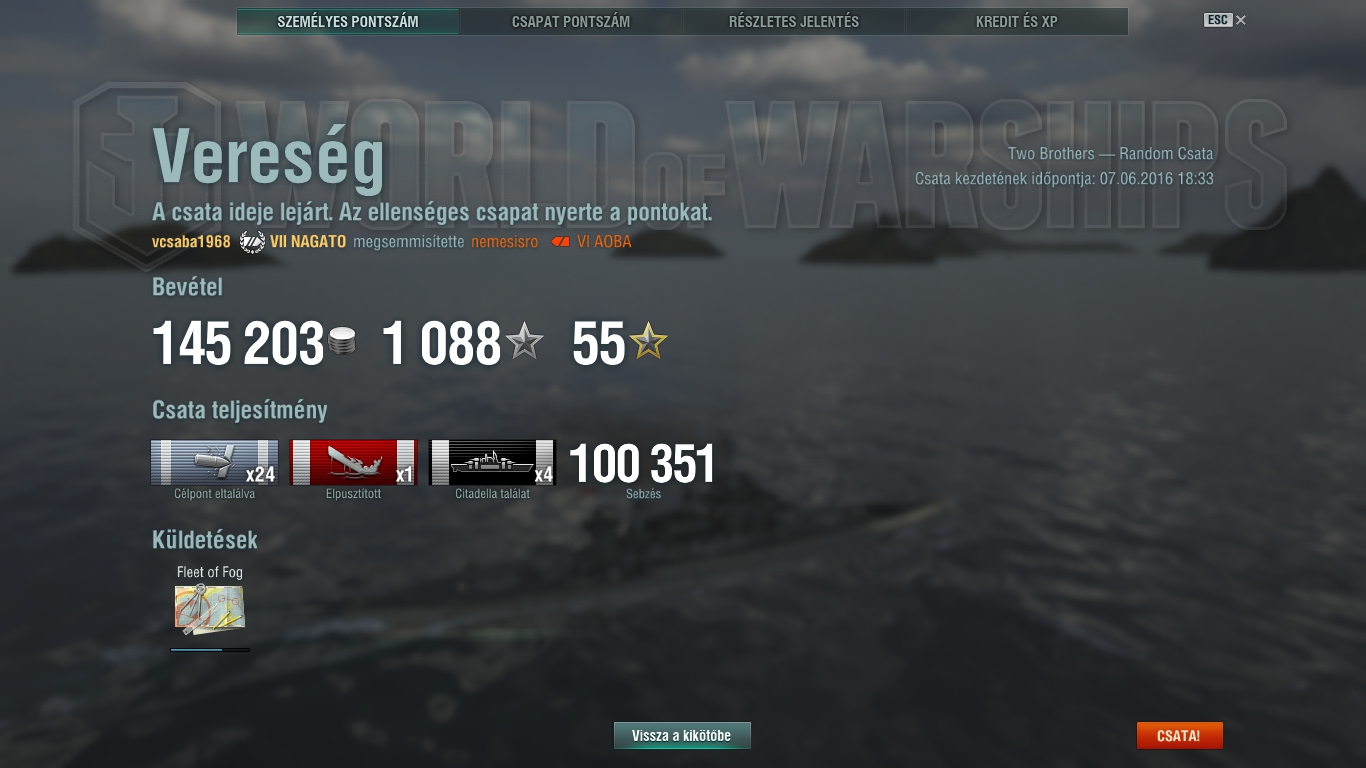Screen dimensions: 1366x768
Task: Click the Fleet of Fog progress bar
Action: pos(210,650)
